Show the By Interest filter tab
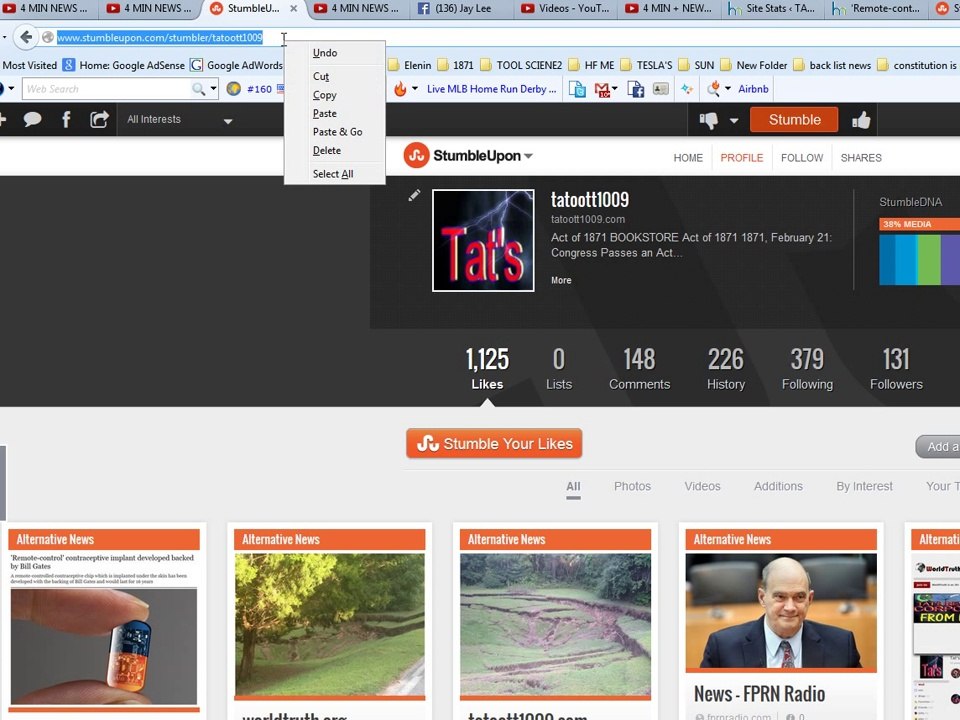Image resolution: width=960 pixels, height=720 pixels. (864, 486)
